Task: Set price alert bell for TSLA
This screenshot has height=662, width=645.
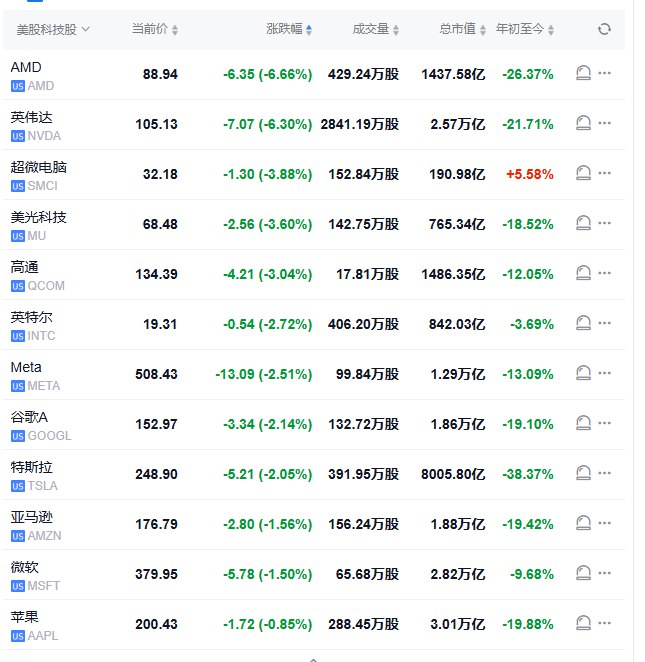Action: (583, 473)
